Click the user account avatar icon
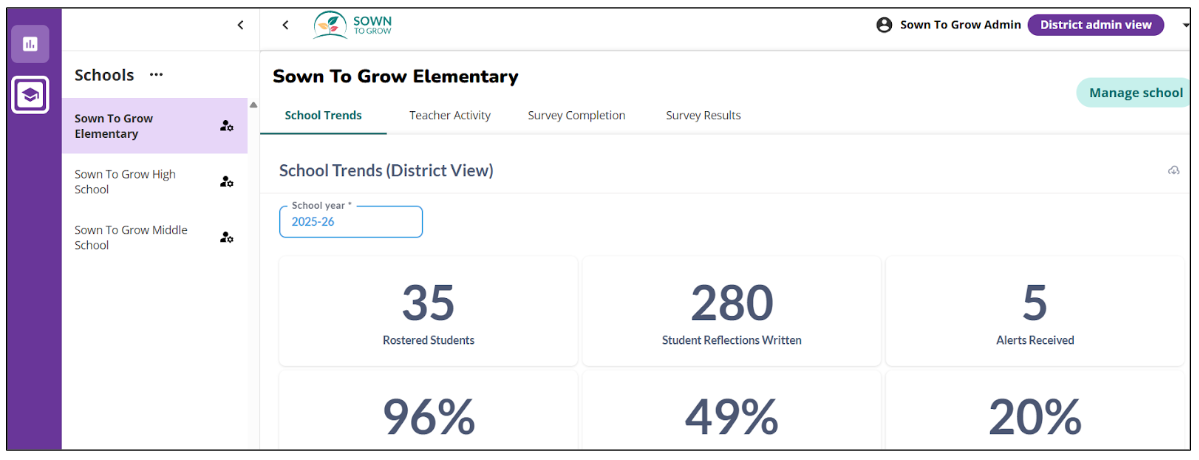Screen dimensions: 1199x460 pos(884,25)
